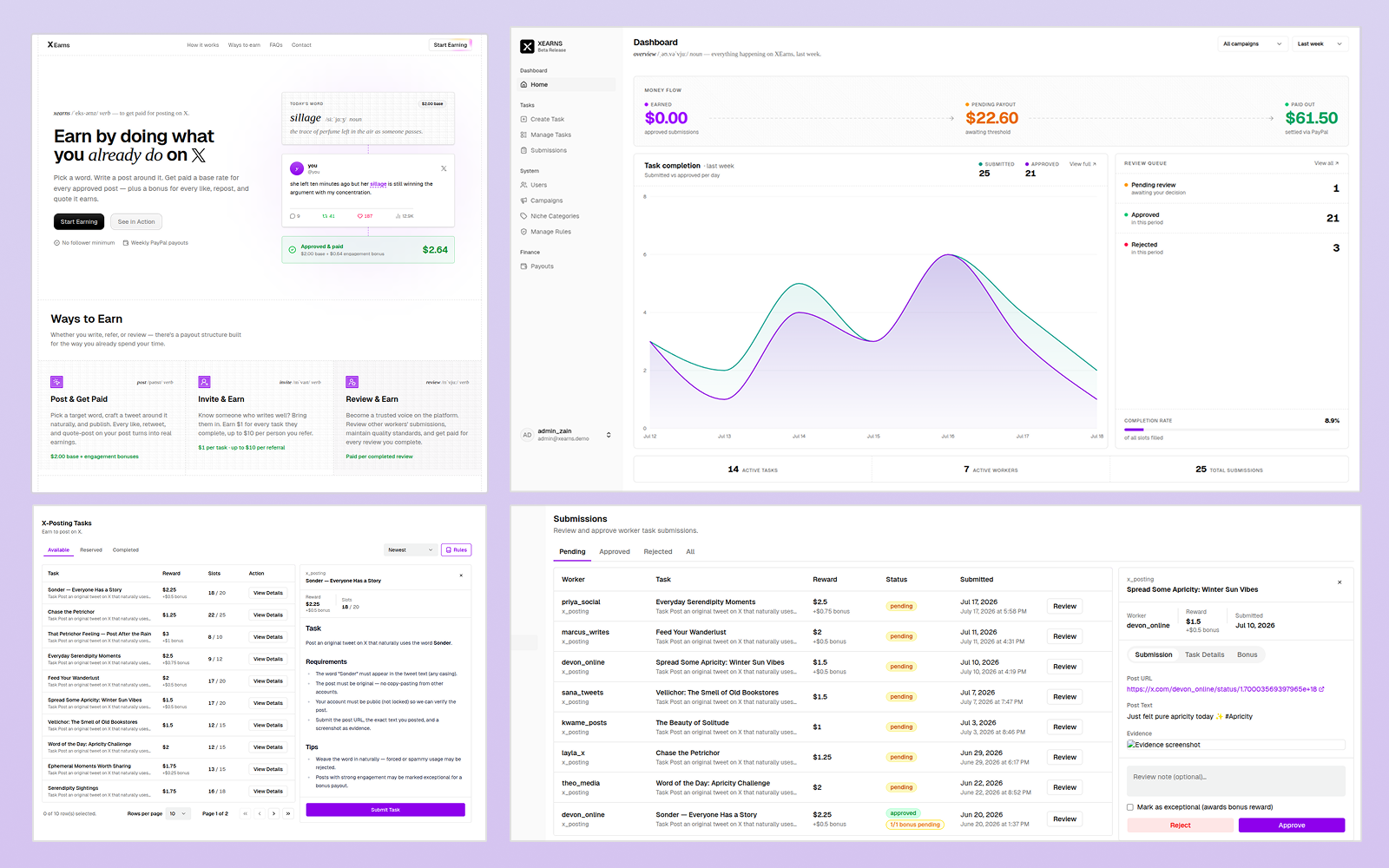1389x868 pixels.
Task: Click the green approved checkmark icon in payout card
Action: (293, 250)
